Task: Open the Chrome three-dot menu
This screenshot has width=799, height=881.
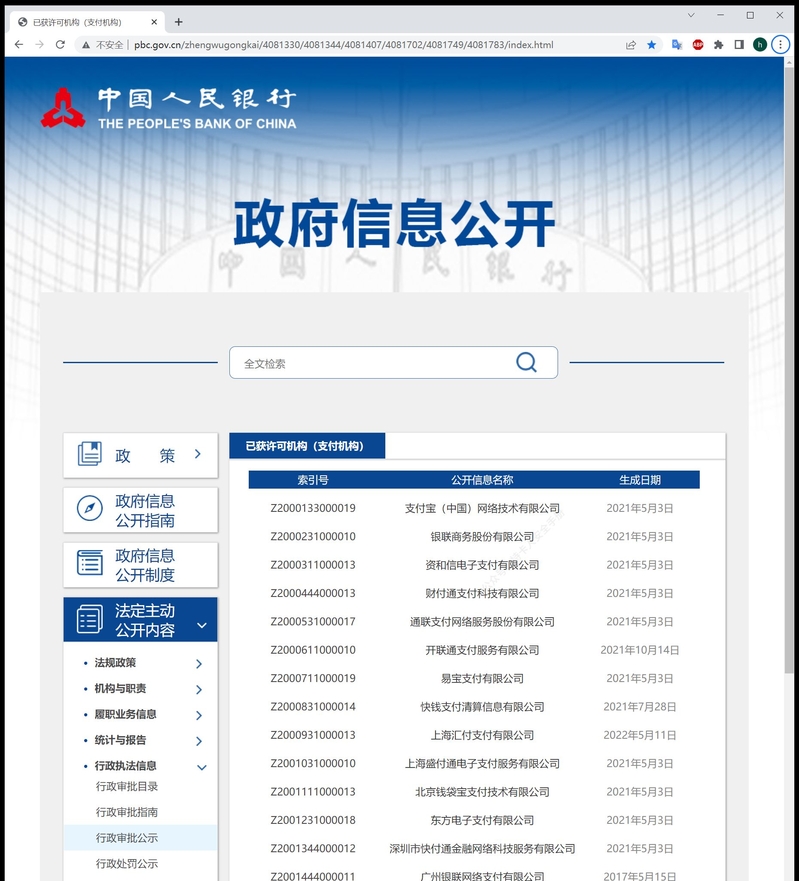Action: [780, 45]
